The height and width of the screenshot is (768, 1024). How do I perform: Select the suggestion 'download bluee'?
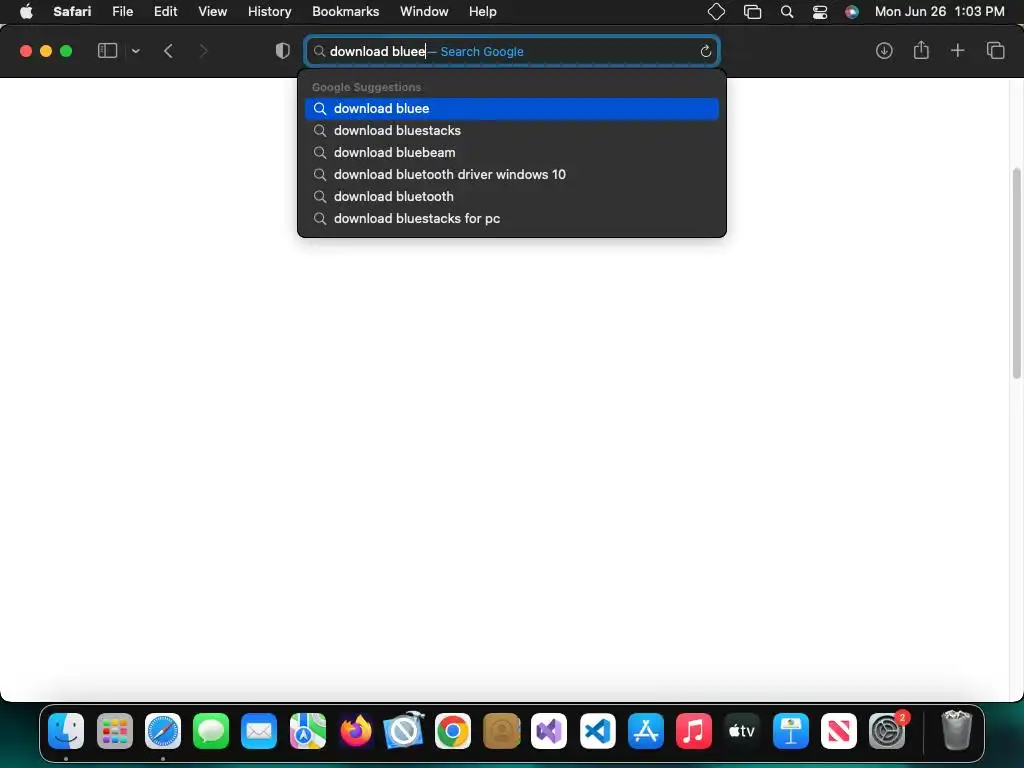[x=512, y=108]
